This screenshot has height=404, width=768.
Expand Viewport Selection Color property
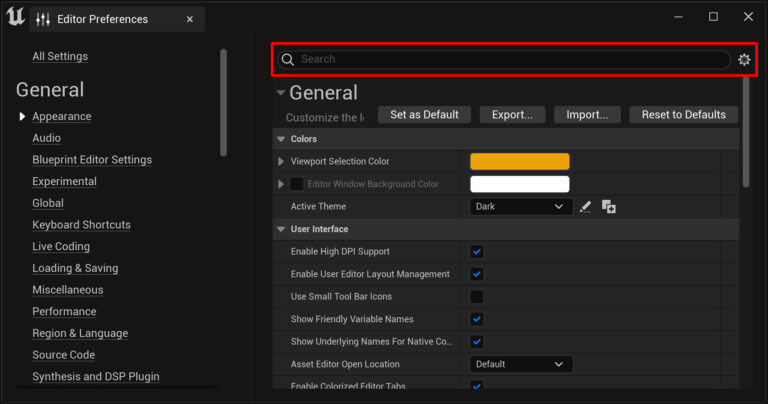point(281,161)
